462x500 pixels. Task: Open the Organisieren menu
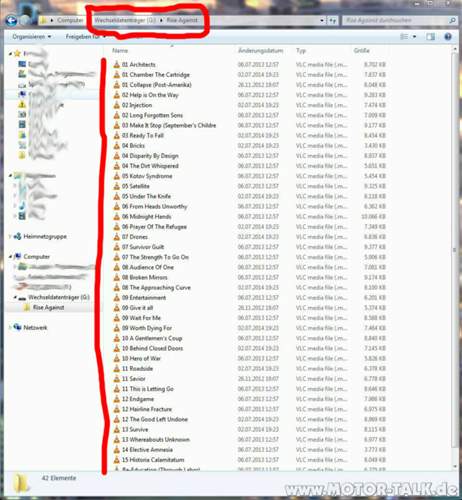coord(32,36)
